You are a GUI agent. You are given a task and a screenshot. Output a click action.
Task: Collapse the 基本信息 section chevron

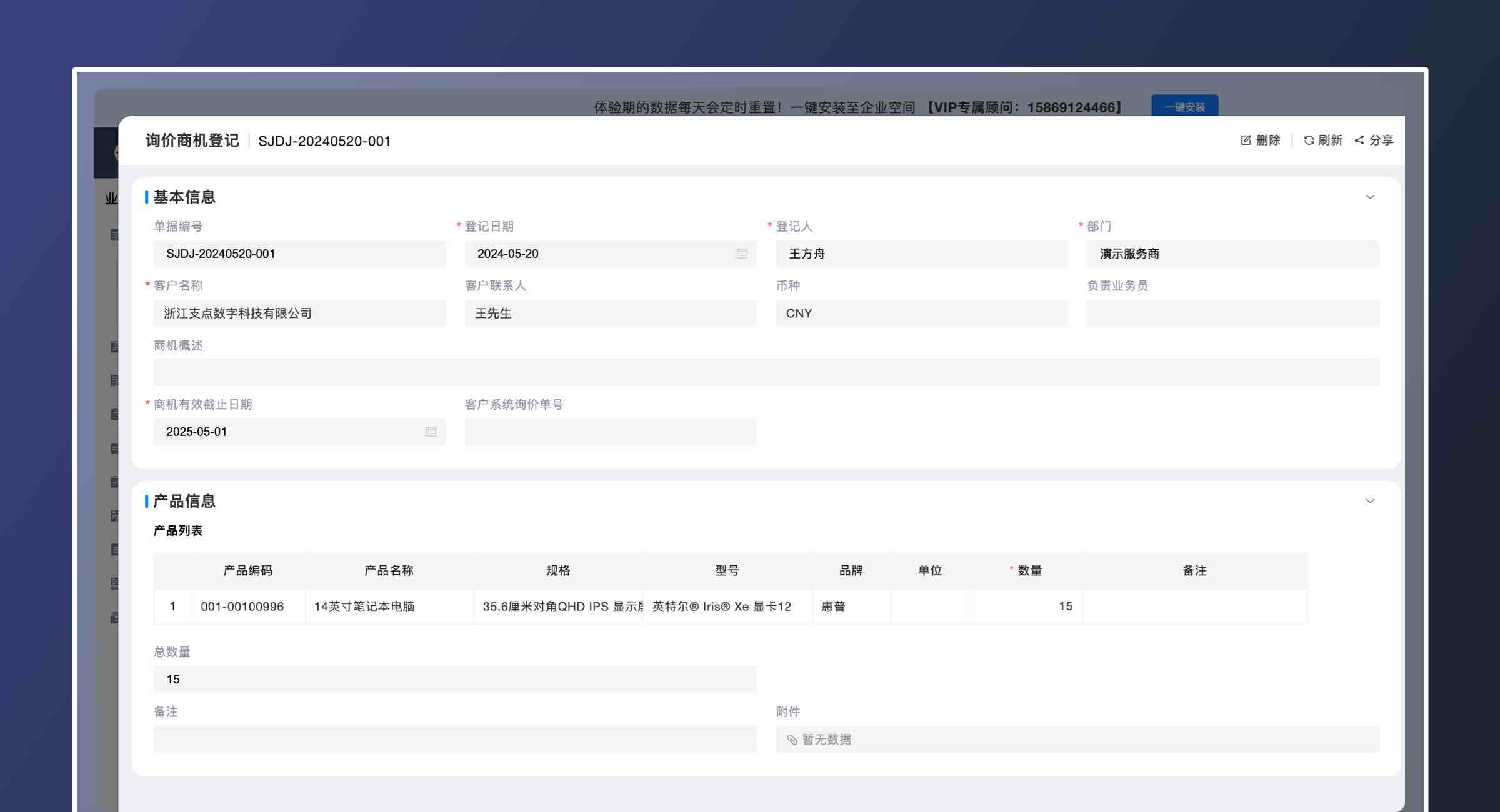tap(1370, 197)
